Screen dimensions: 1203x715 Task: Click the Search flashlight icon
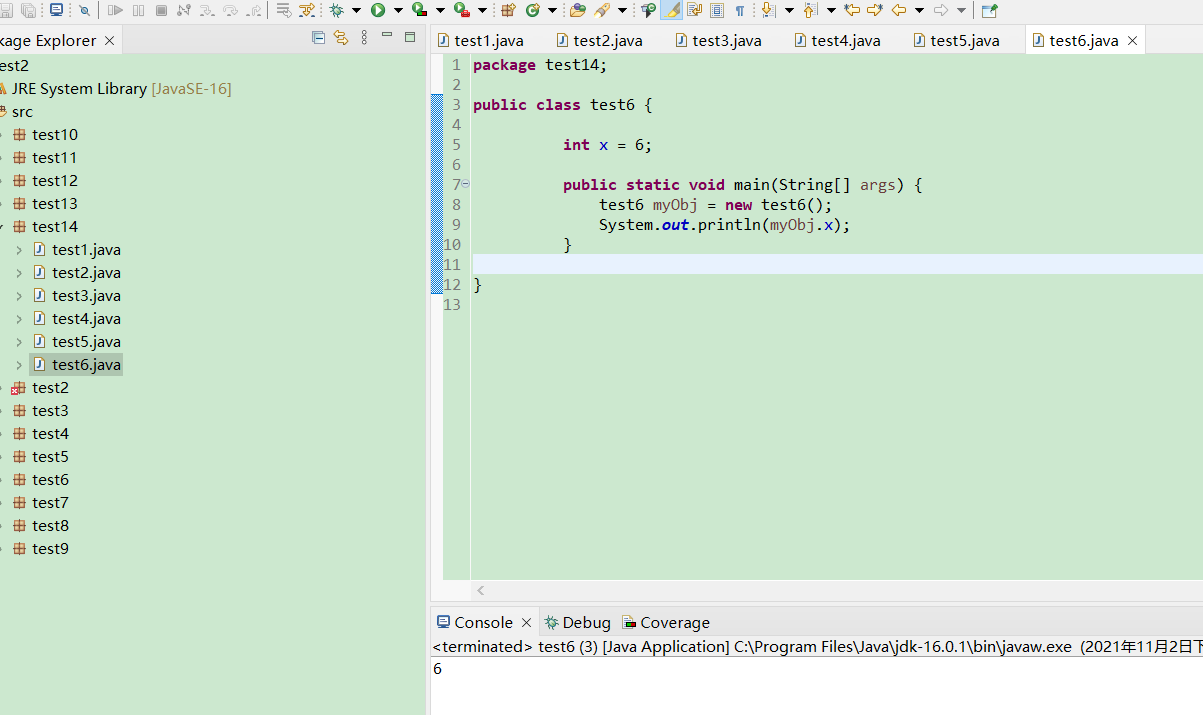pyautogui.click(x=602, y=10)
